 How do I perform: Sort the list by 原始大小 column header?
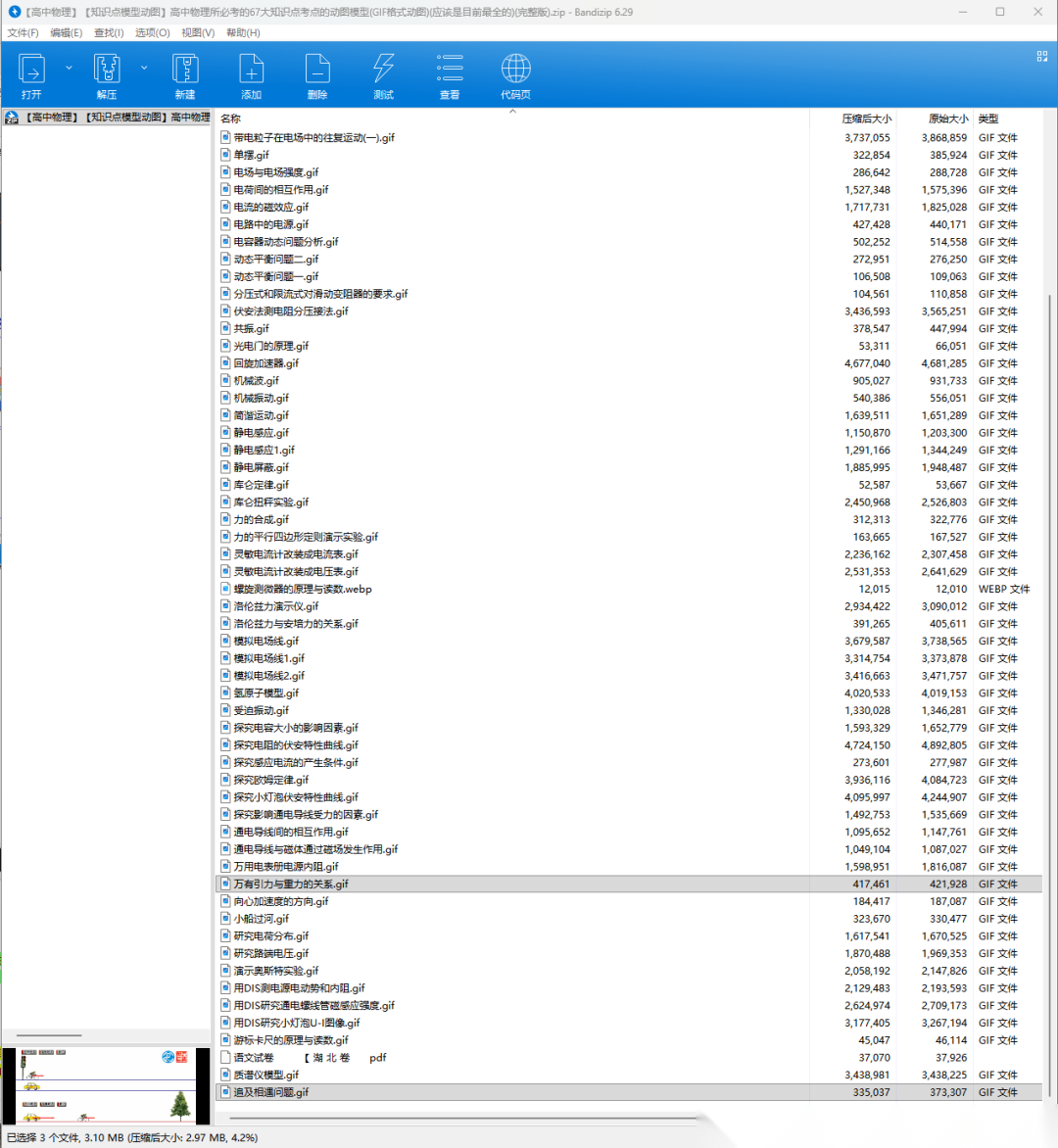tap(947, 119)
